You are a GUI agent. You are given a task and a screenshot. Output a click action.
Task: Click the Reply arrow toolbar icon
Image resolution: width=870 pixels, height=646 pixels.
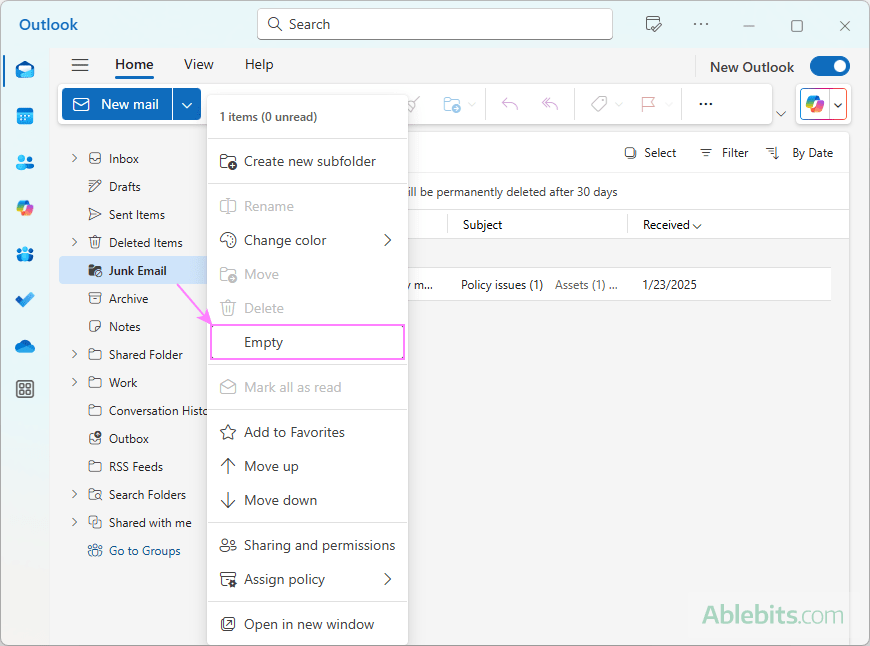[510, 104]
